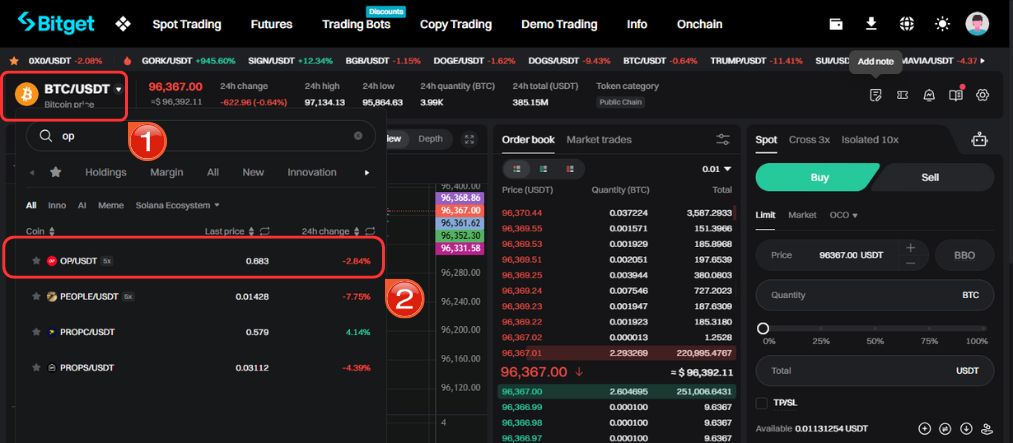The width and height of the screenshot is (1013, 443).
Task: Open trading settings gear icon
Action: 983,95
